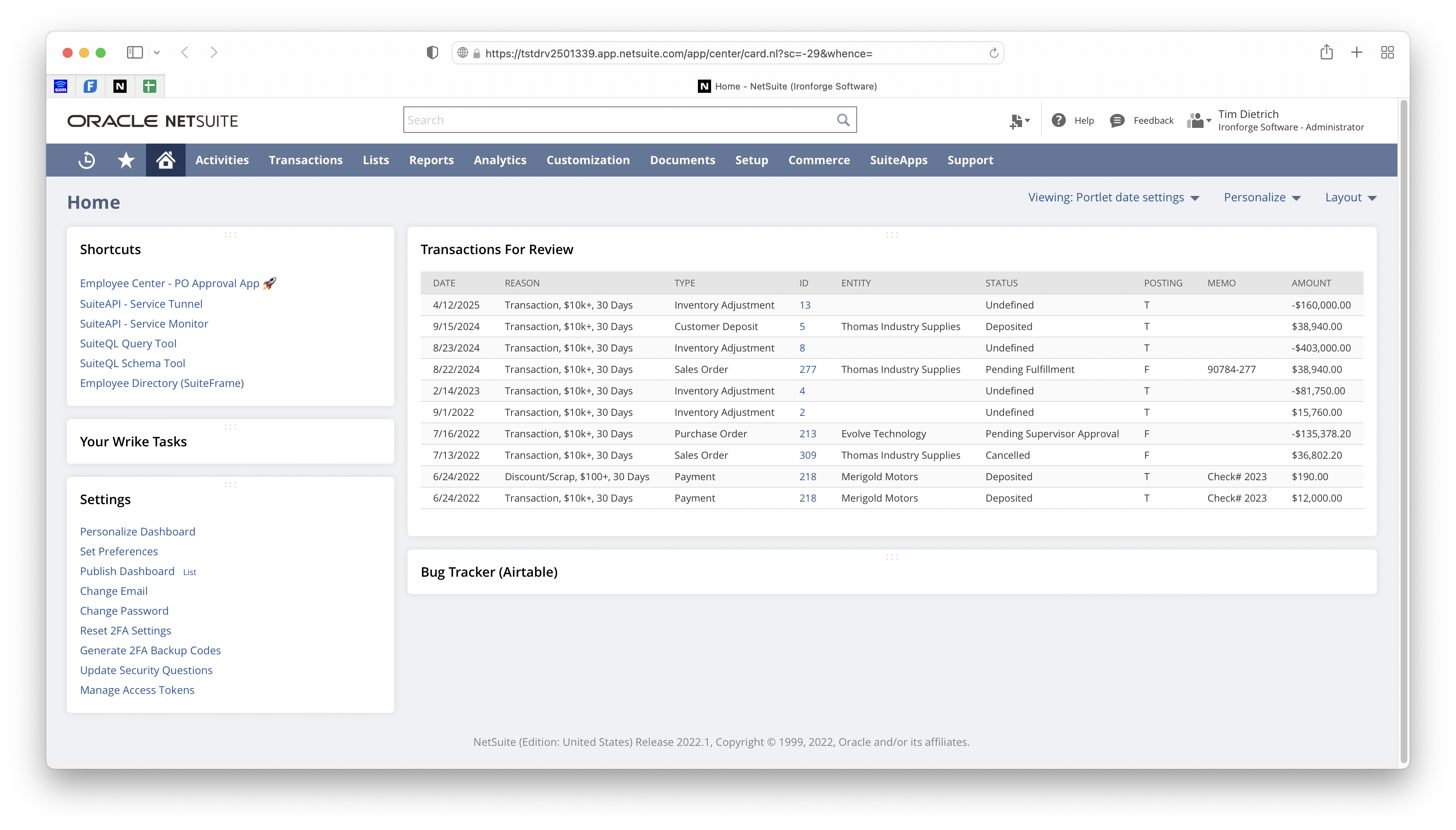Click Tim Dietrich user role label
Viewport: 1456px width, 830px height.
click(x=1291, y=120)
